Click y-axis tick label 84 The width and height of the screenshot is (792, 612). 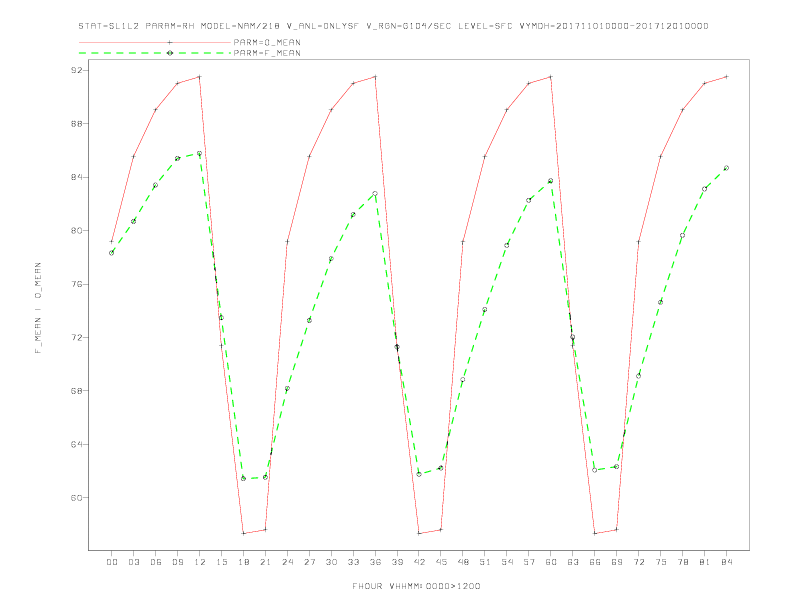pos(76,177)
